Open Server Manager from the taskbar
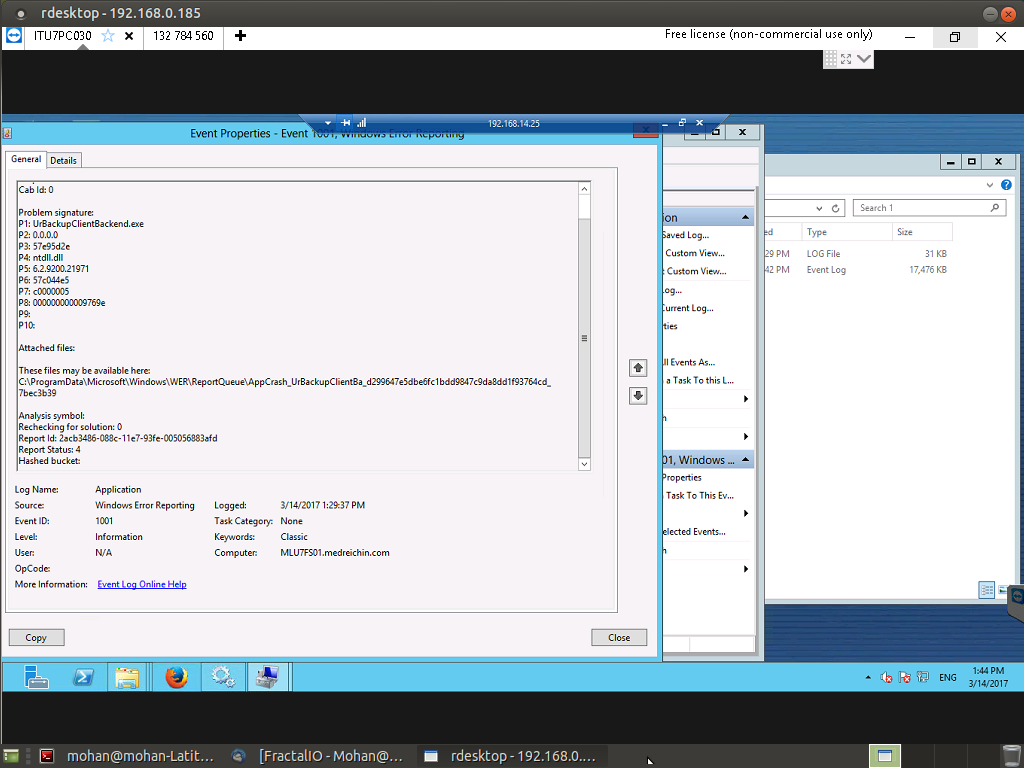The image size is (1024, 768). pyautogui.click(x=36, y=677)
